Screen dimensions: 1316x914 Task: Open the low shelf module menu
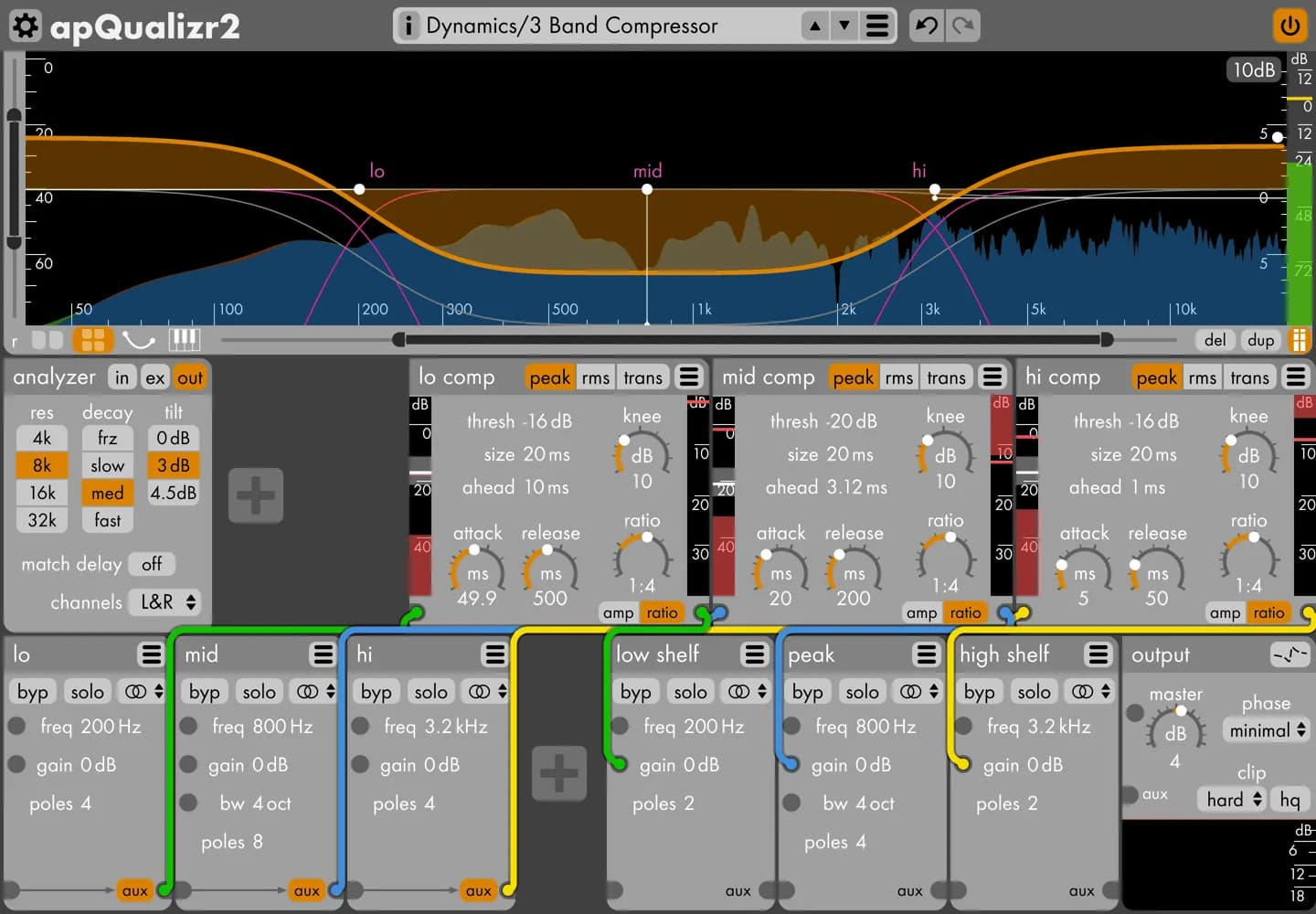(754, 654)
